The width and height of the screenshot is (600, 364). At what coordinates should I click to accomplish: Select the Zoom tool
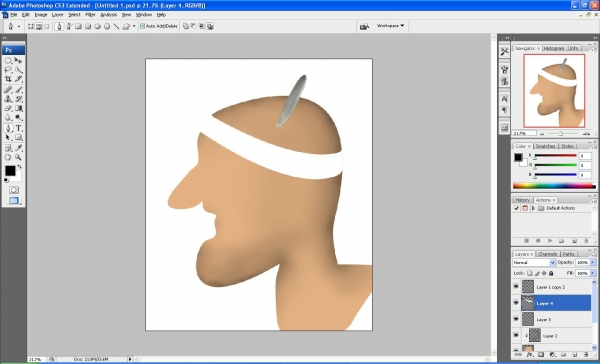click(x=18, y=157)
